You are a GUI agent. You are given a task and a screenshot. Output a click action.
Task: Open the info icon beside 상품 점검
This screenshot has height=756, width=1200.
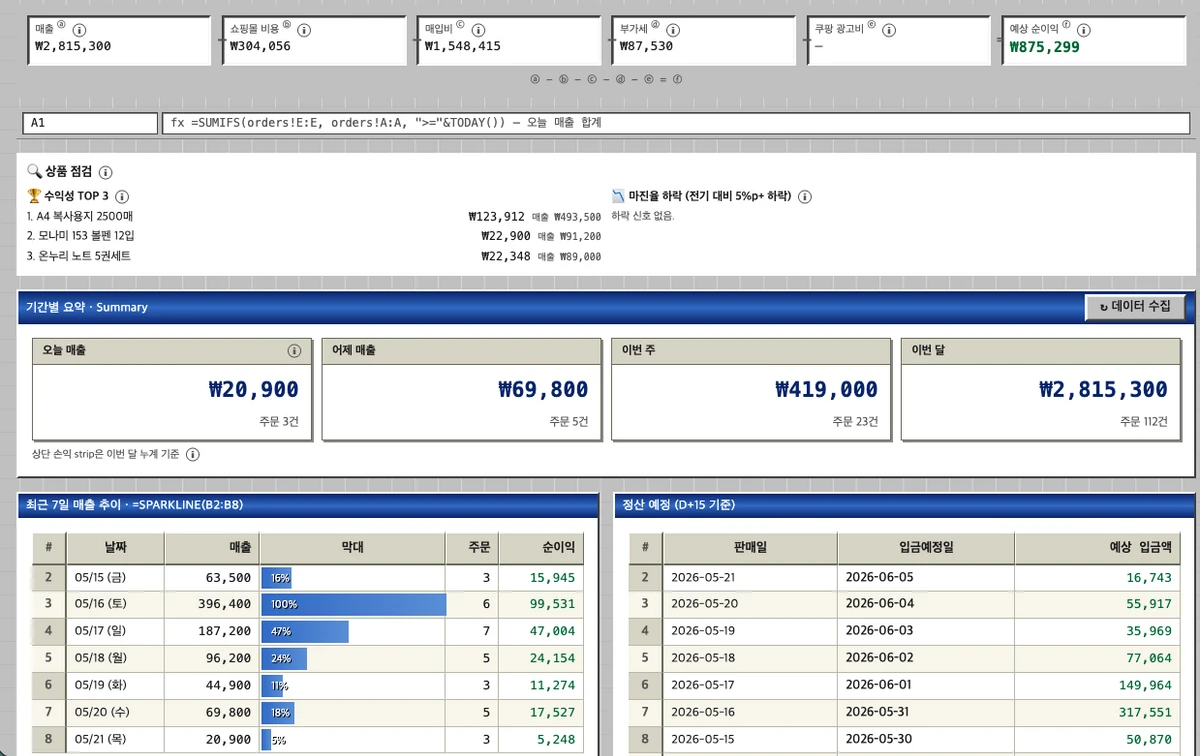point(106,172)
